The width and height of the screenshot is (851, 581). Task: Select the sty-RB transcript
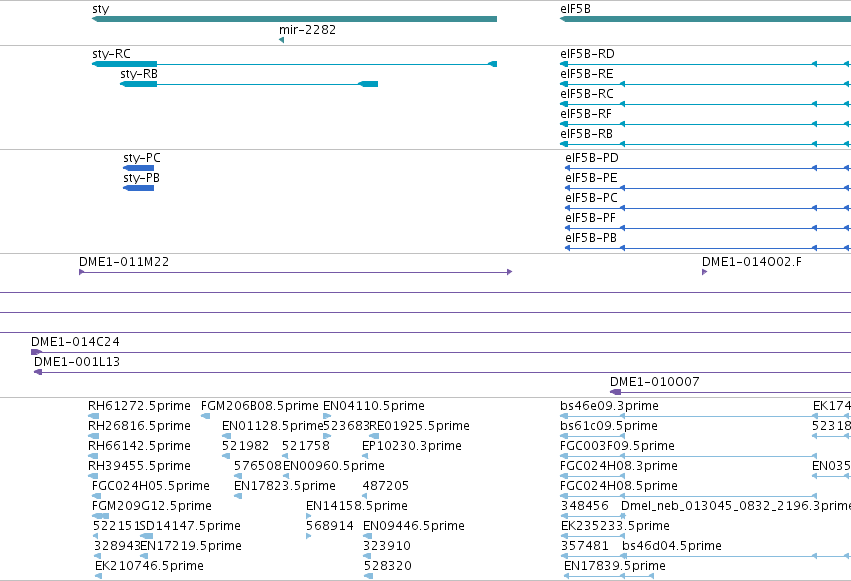pyautogui.click(x=249, y=84)
